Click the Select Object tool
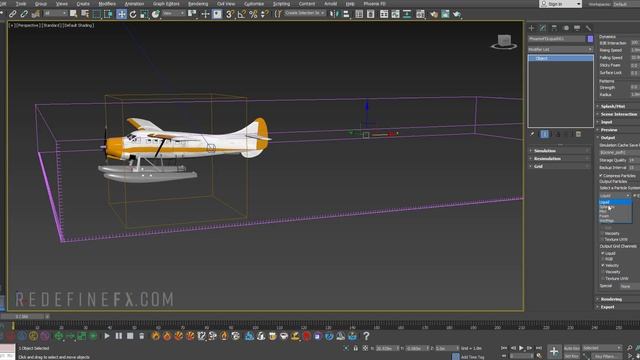 tap(73, 14)
